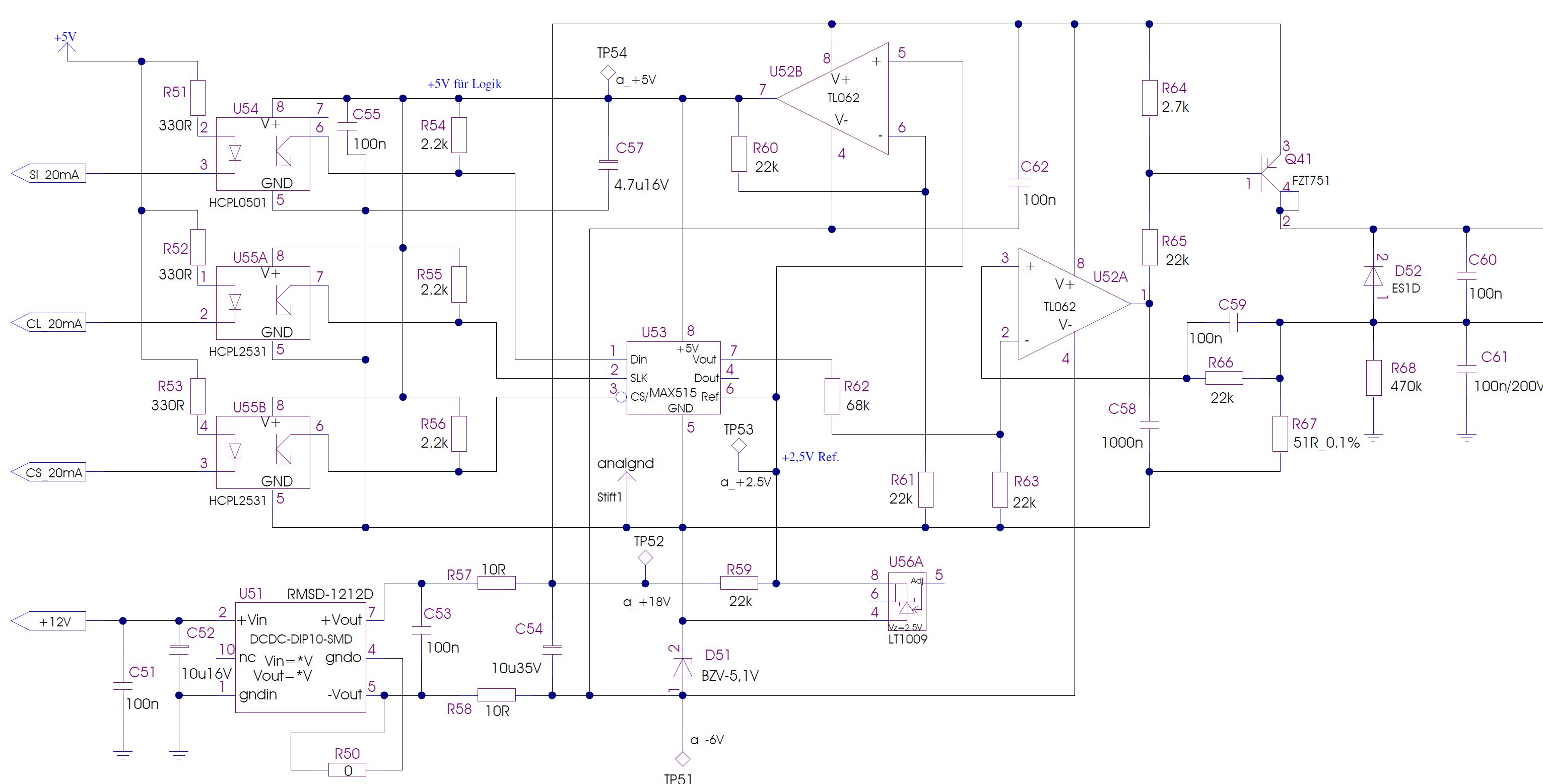Select capacitor C52 10u16V symbol
Screen dimensions: 1543x784
click(178, 649)
